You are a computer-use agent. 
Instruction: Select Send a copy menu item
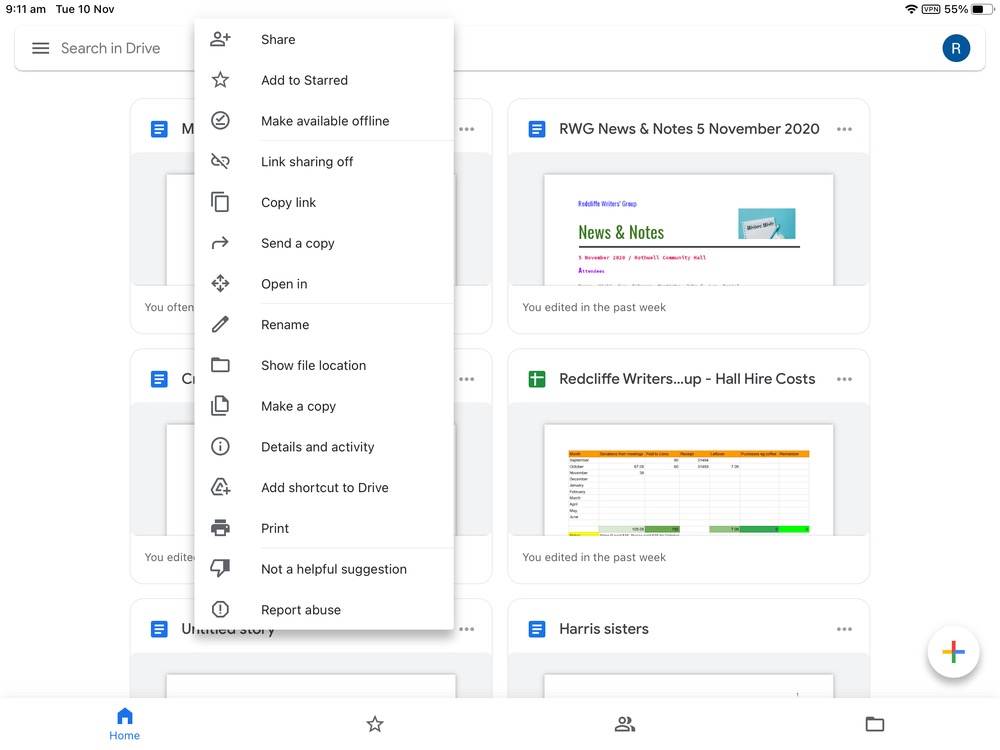[297, 243]
